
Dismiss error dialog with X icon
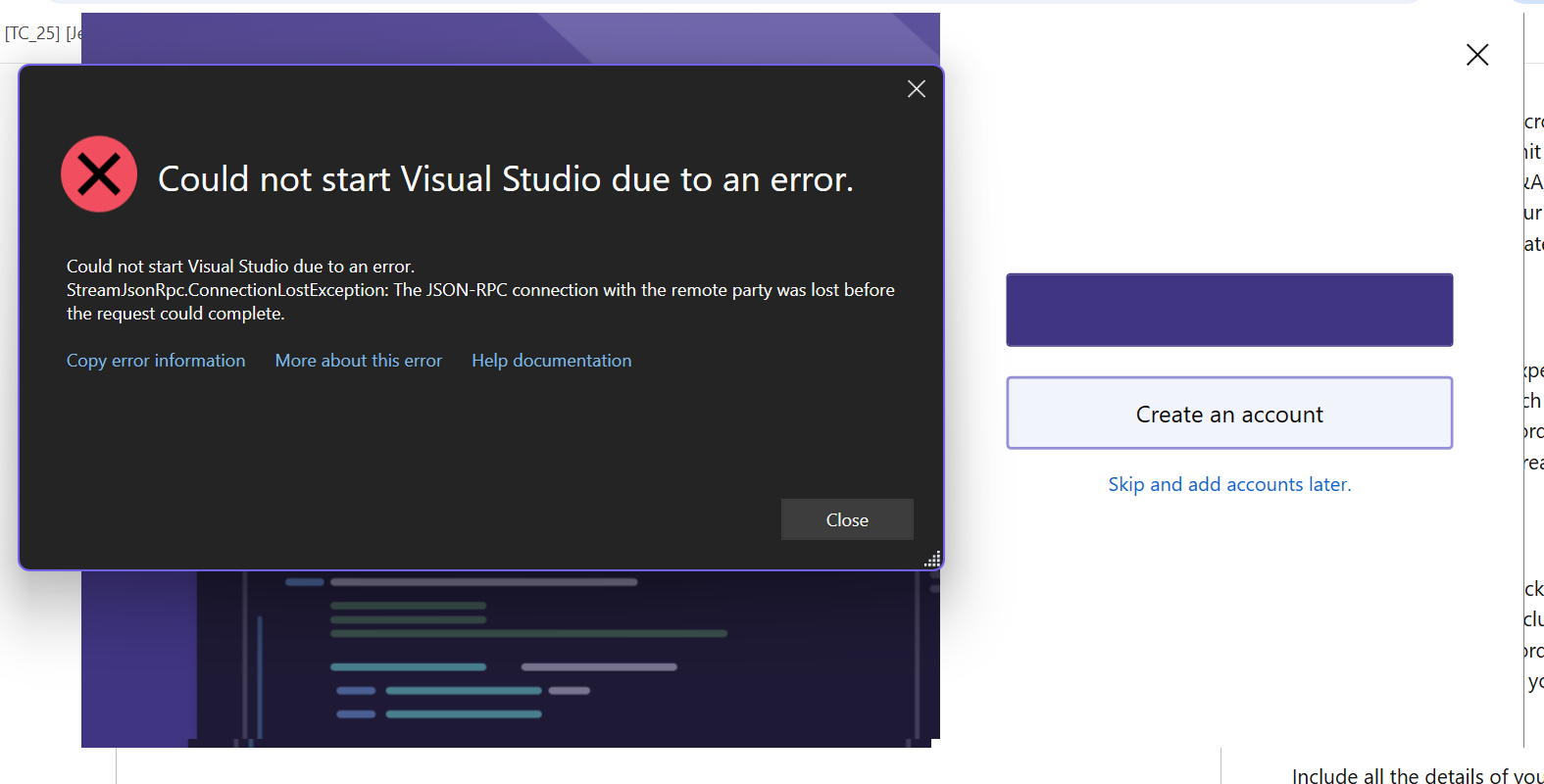917,89
